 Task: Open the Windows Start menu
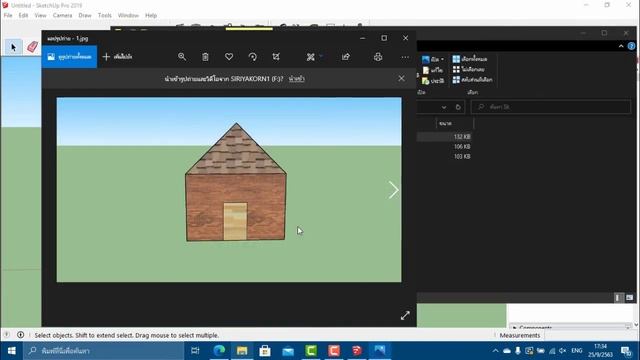[x=11, y=351]
